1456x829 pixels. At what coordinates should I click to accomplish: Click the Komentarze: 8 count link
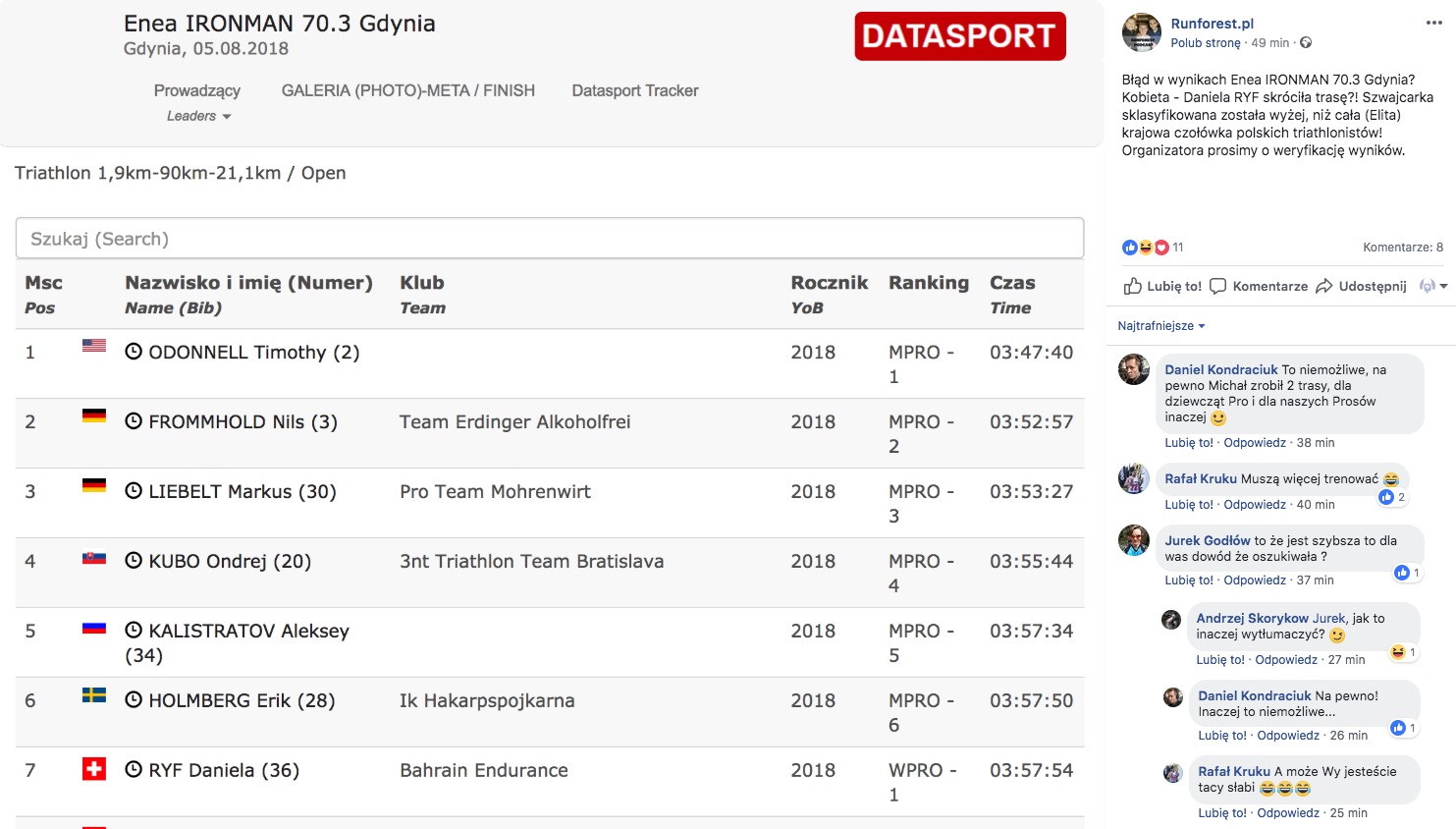click(1402, 248)
